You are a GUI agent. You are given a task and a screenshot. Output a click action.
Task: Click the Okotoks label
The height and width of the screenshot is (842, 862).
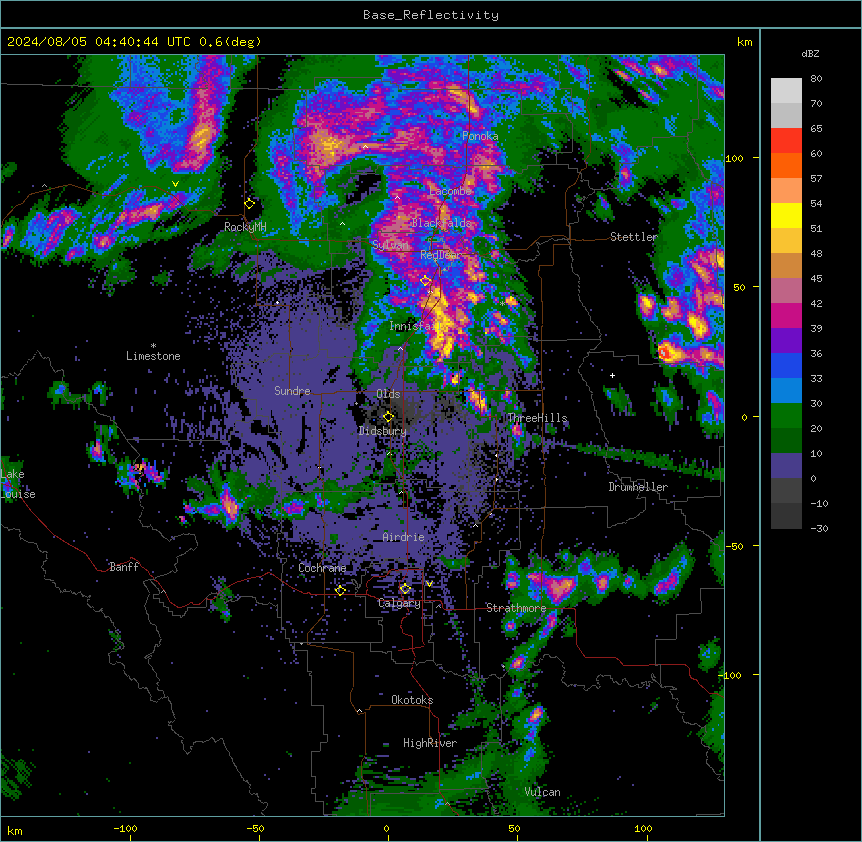tap(412, 700)
